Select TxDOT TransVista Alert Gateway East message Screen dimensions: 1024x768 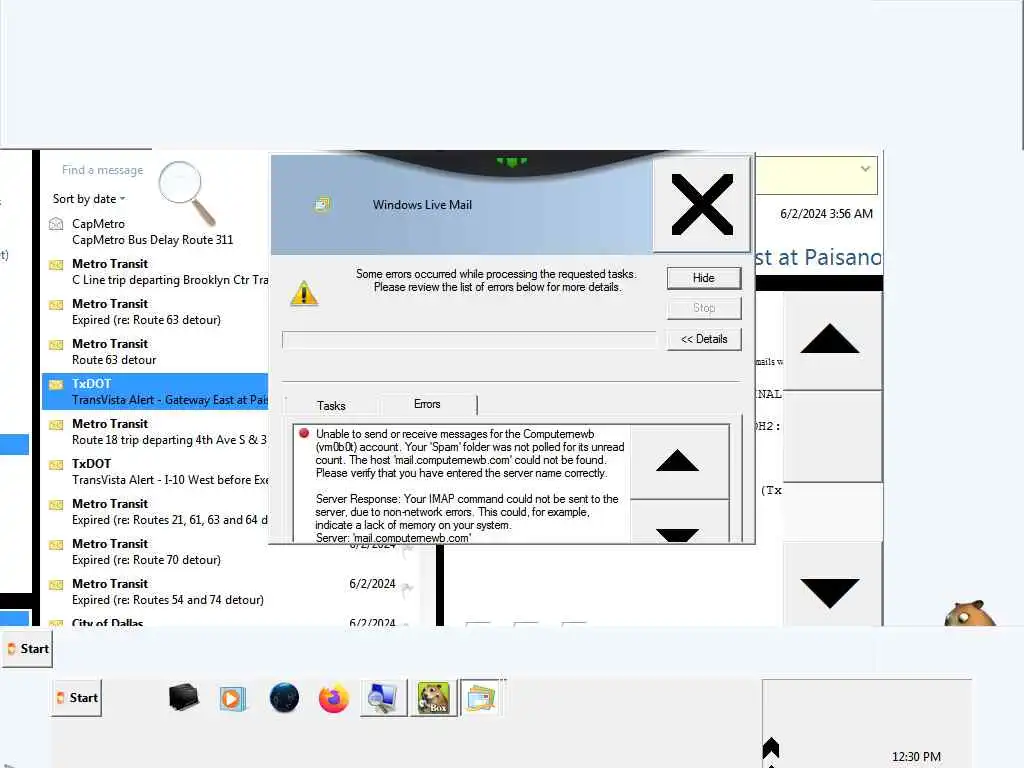tap(155, 391)
